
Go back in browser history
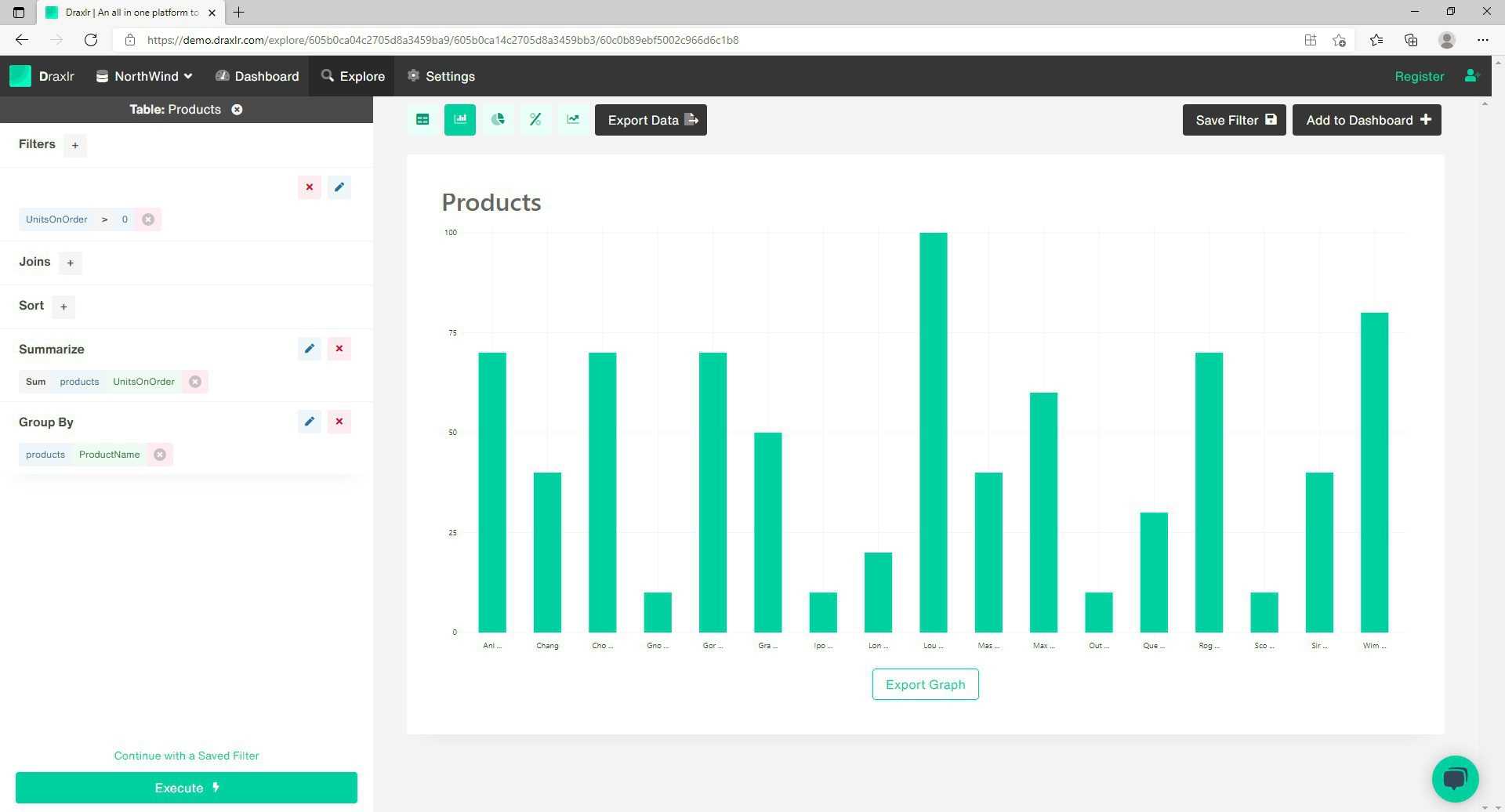click(x=22, y=40)
